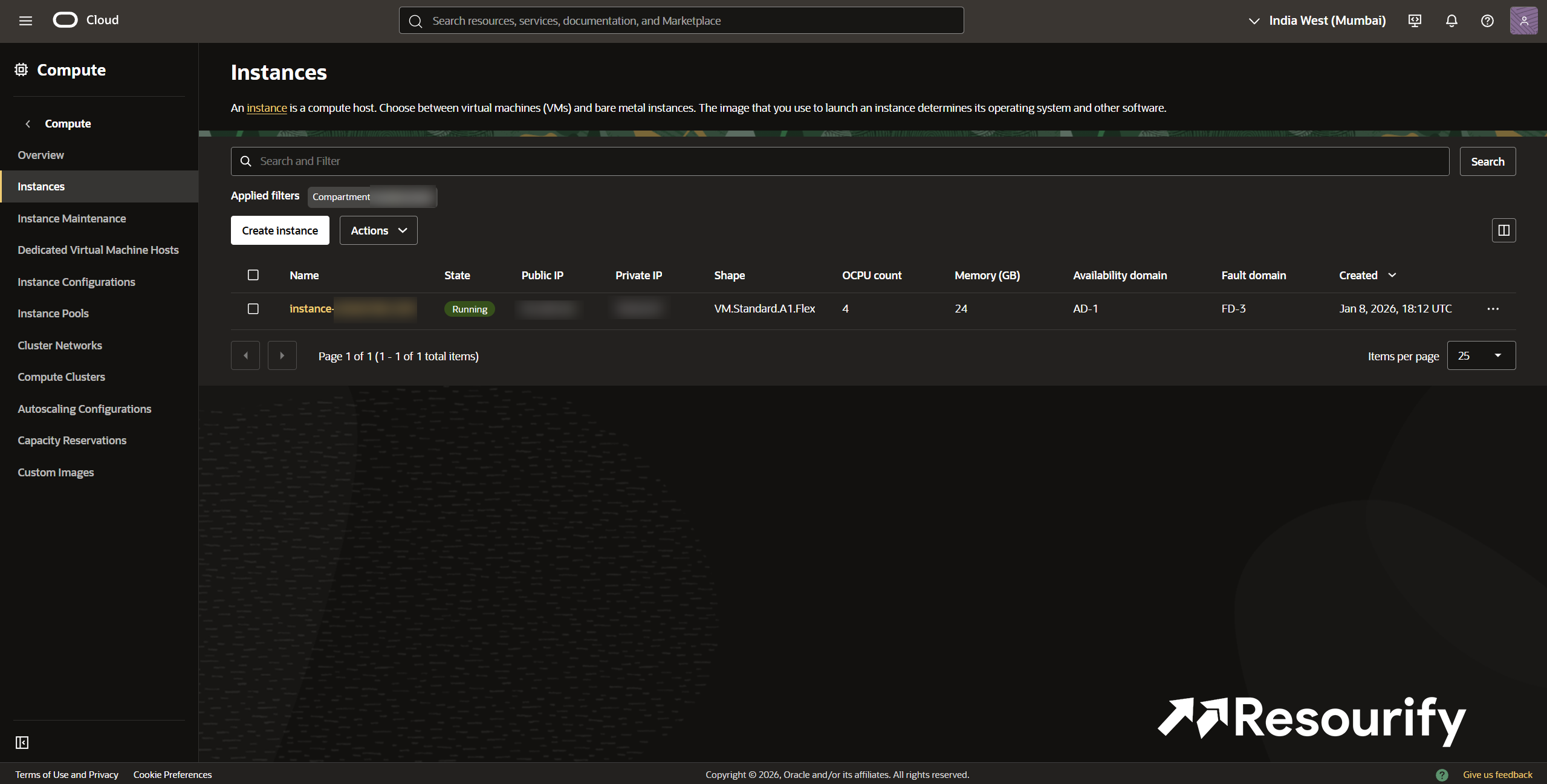Follow the 'instance' link in the description
This screenshot has width=1547, height=784.
(267, 108)
